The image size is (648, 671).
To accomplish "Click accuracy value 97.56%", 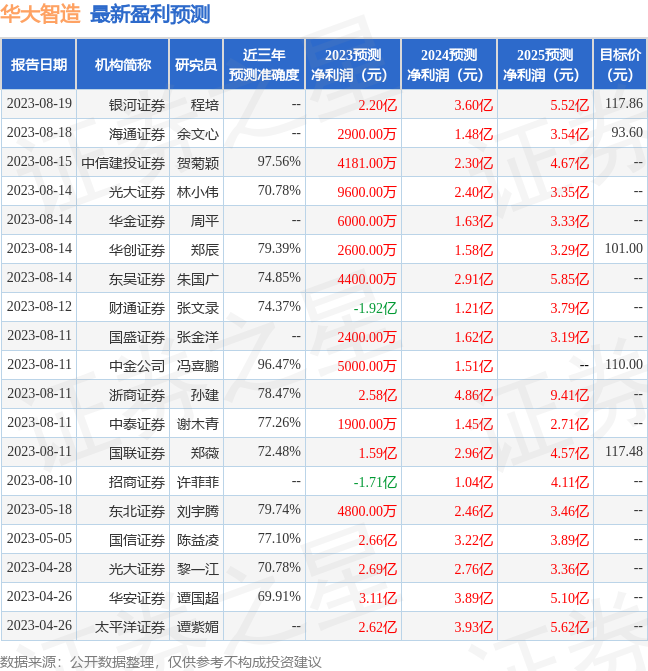I will pyautogui.click(x=279, y=162).
